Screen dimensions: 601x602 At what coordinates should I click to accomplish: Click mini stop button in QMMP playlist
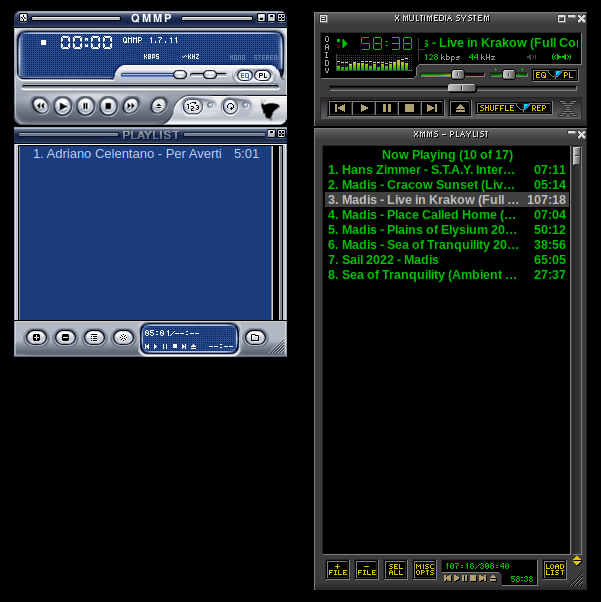(175, 346)
